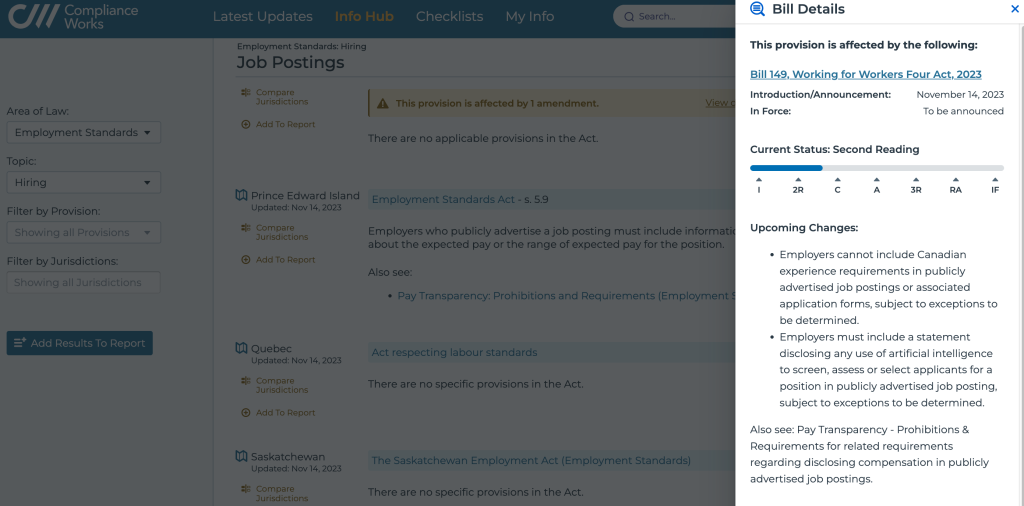Click the search magnifier icon
Image resolution: width=1024 pixels, height=506 pixels.
point(628,17)
